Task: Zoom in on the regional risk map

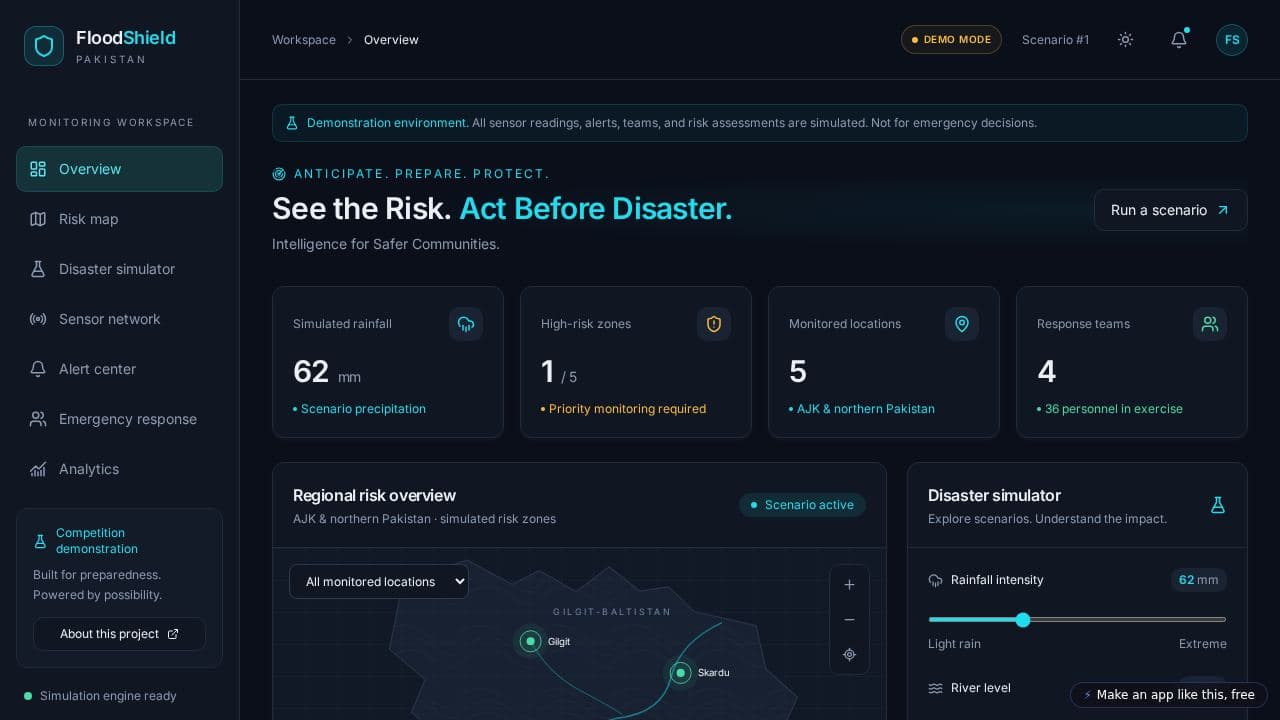Action: pyautogui.click(x=849, y=585)
